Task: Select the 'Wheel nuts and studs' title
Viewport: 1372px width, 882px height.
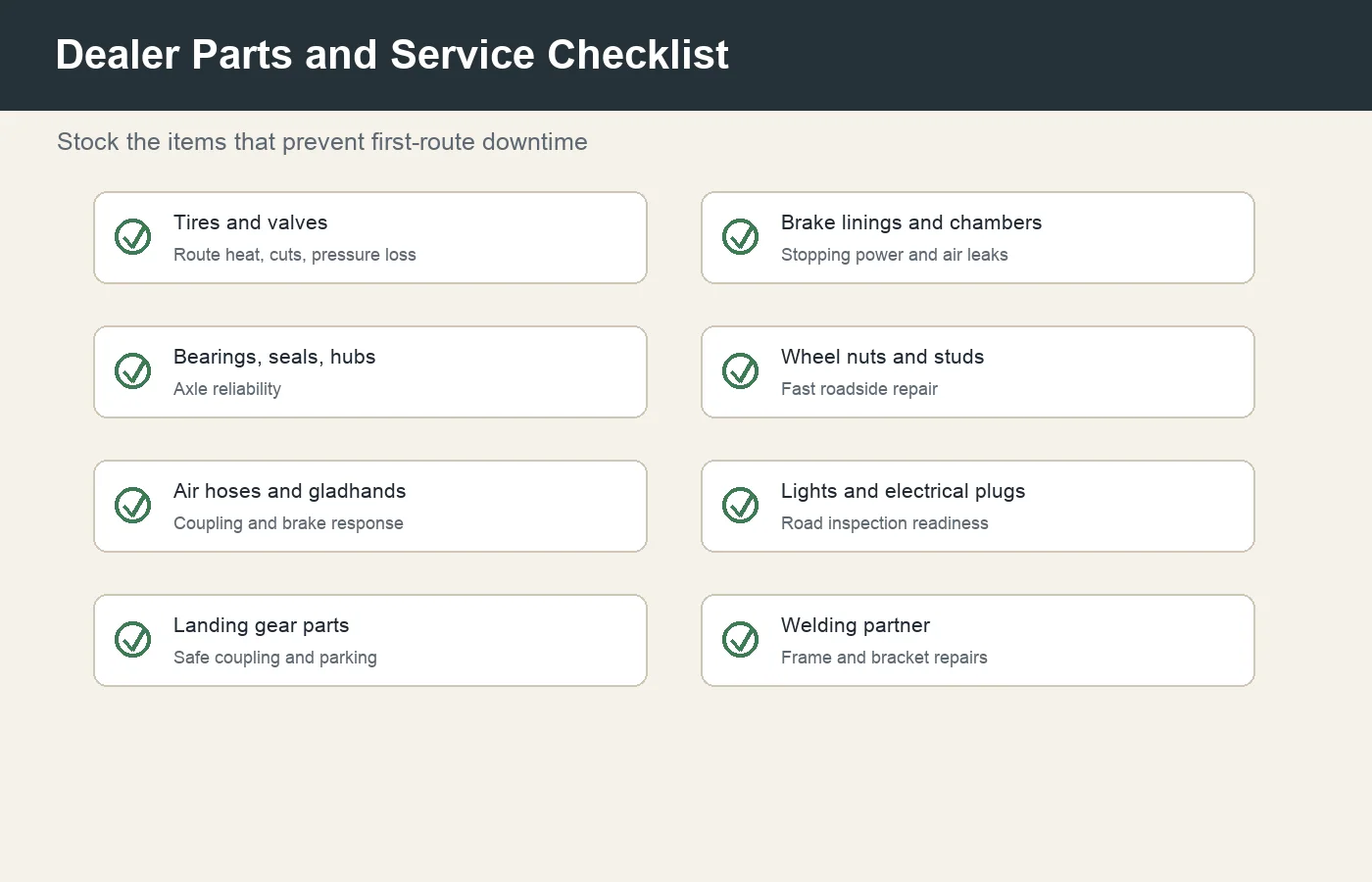Action: tap(883, 357)
